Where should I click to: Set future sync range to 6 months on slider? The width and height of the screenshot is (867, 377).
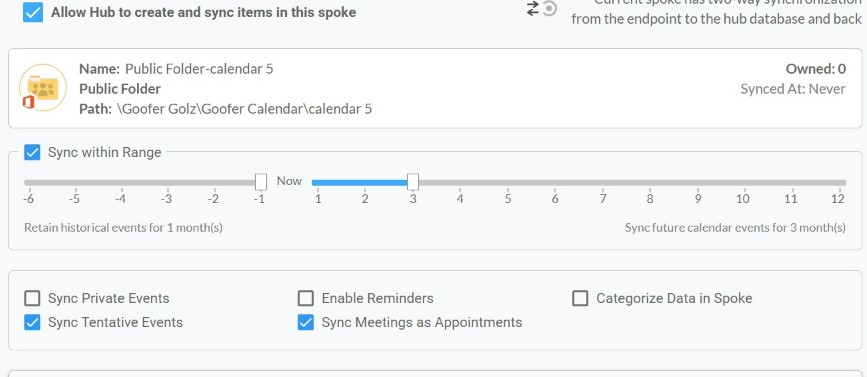click(x=555, y=182)
